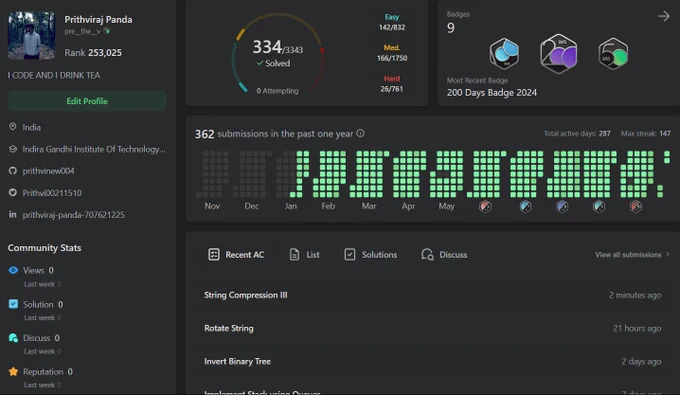
Task: Click the Feb month label in heatmap
Action: click(x=328, y=206)
